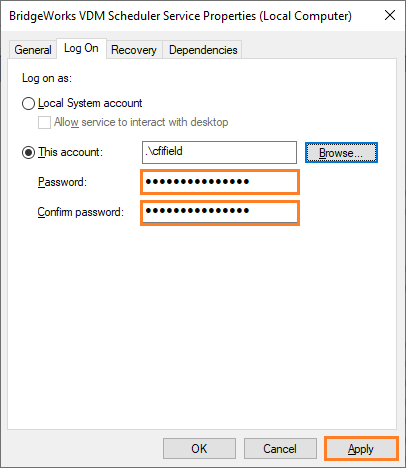Viewport: 406px width, 468px height.
Task: Click empty area below the password fields
Action: tap(202, 327)
